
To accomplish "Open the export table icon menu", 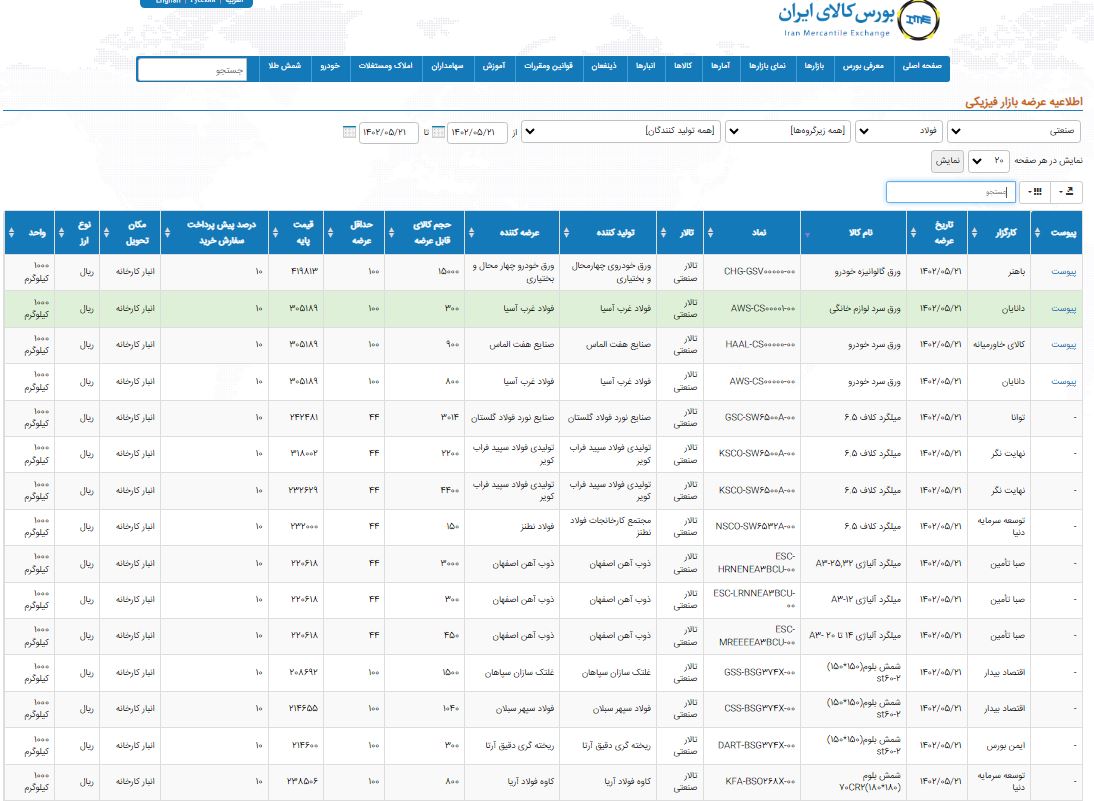I will (x=1066, y=191).
